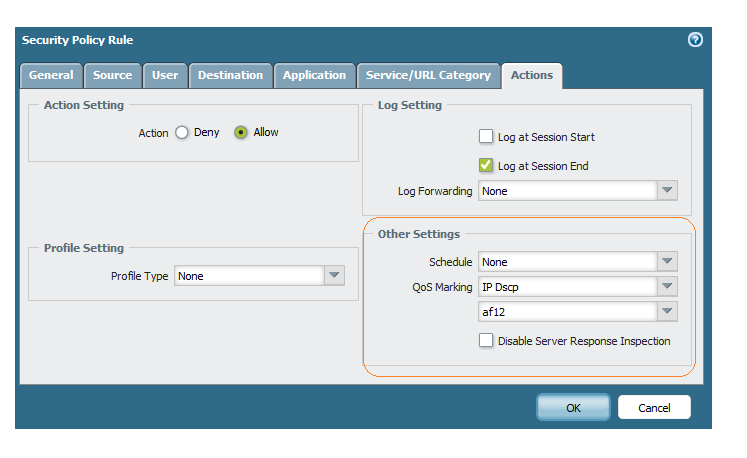
Task: Open the Source tab
Action: click(113, 75)
